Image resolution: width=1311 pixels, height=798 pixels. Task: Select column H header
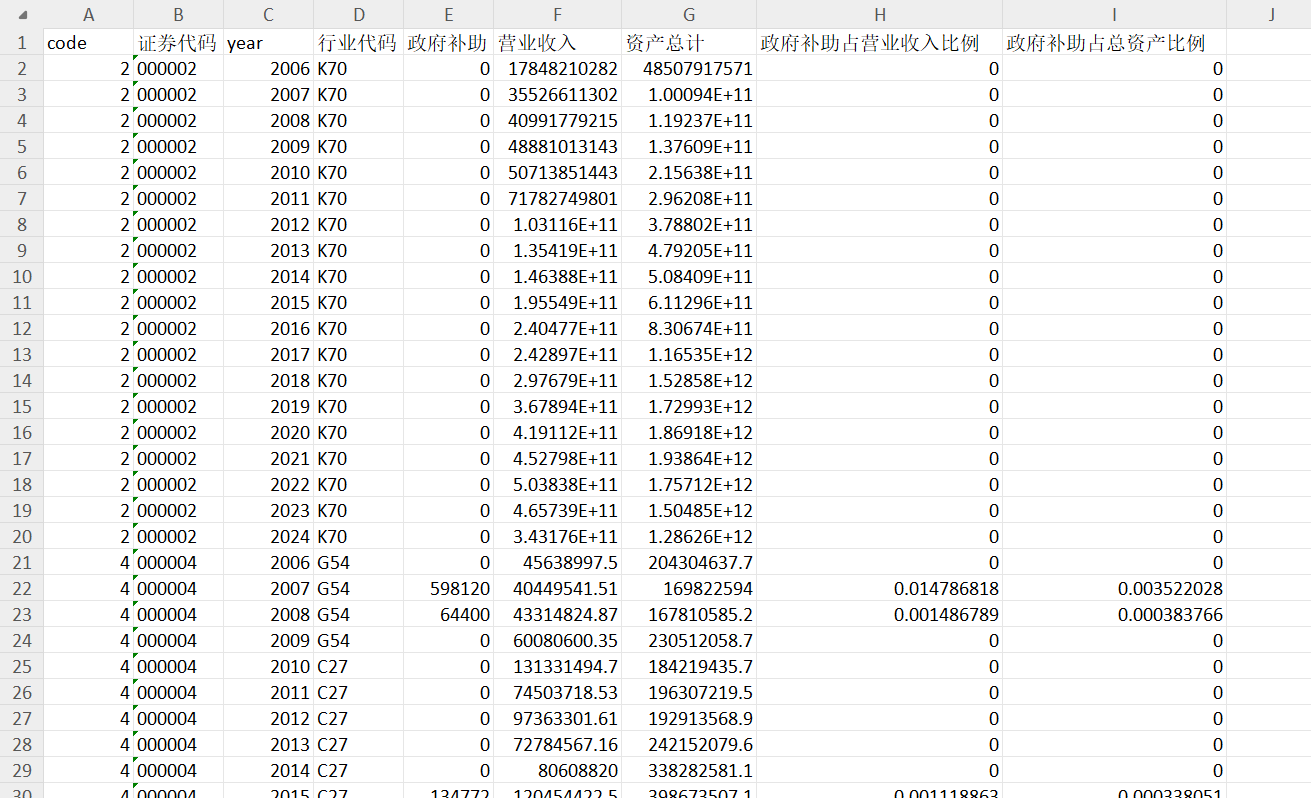point(880,15)
